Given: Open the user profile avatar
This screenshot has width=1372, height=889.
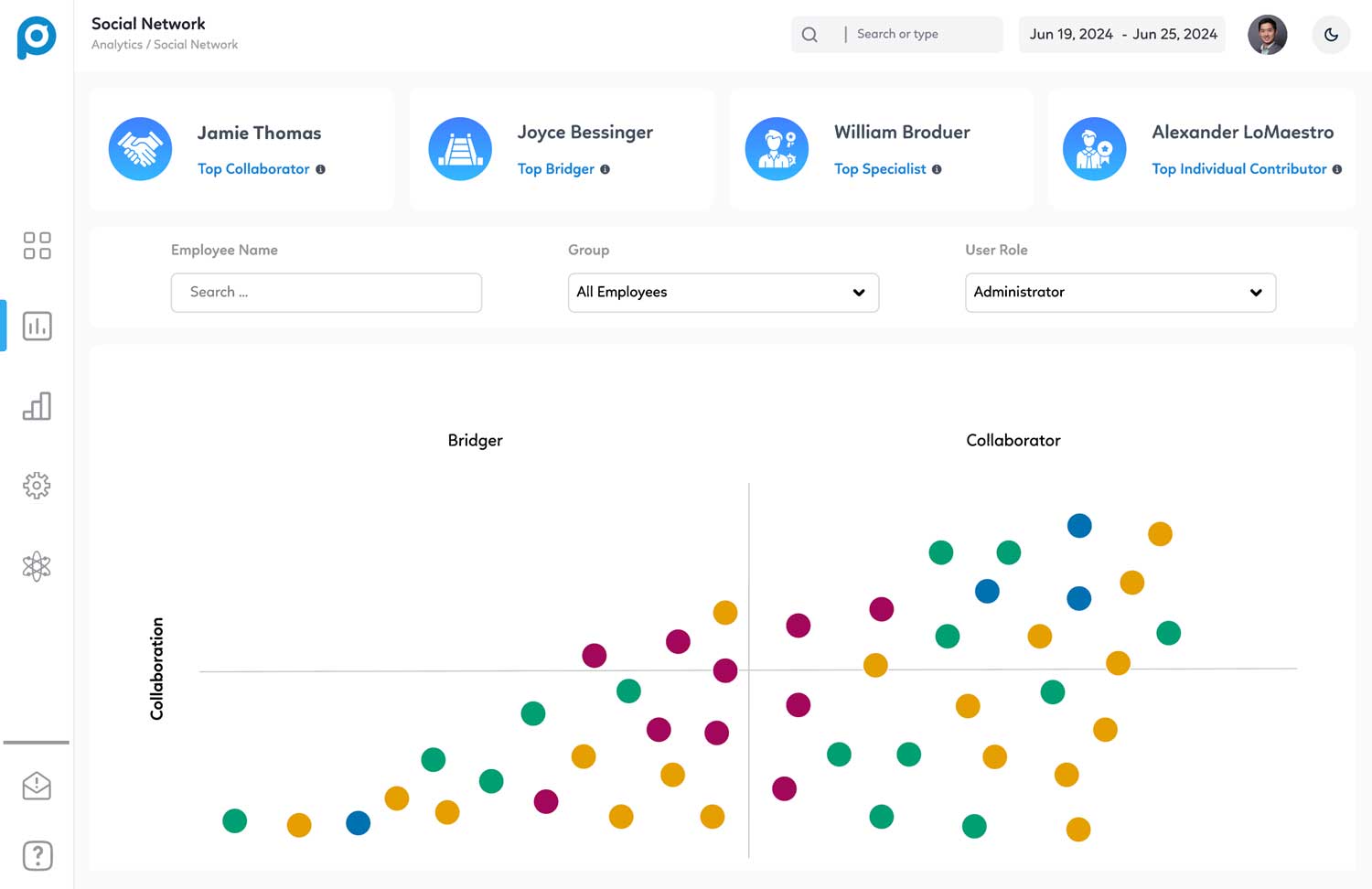Looking at the screenshot, I should [1267, 35].
